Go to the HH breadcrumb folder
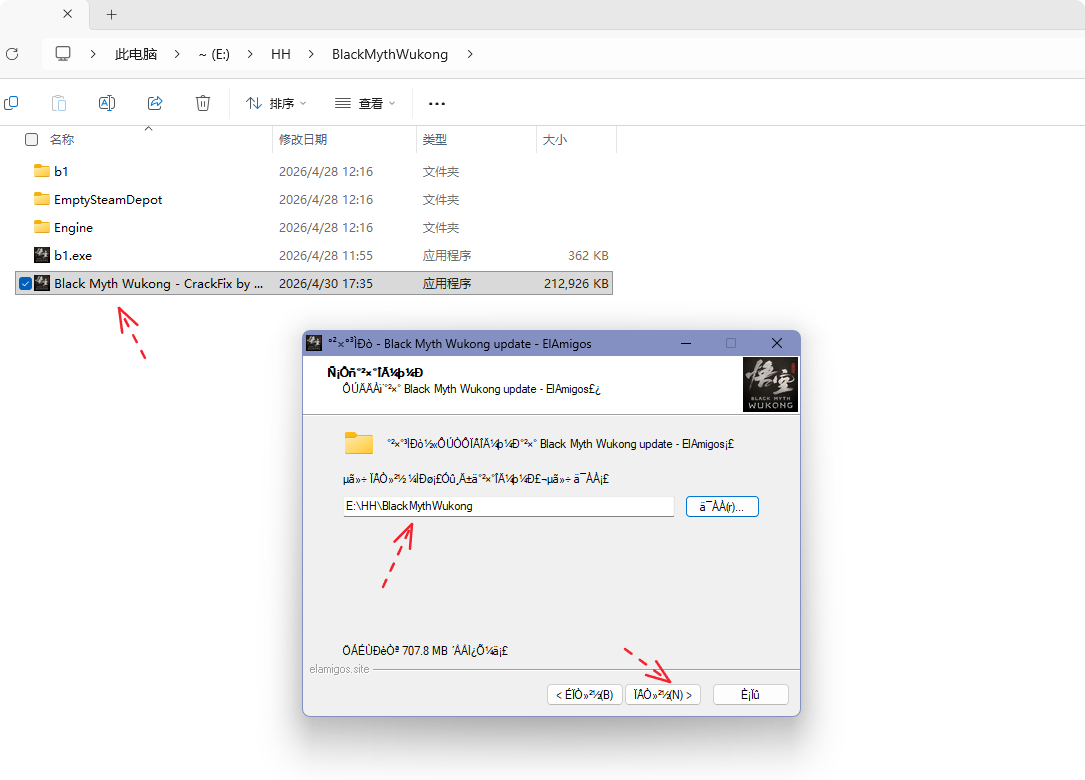 (280, 54)
